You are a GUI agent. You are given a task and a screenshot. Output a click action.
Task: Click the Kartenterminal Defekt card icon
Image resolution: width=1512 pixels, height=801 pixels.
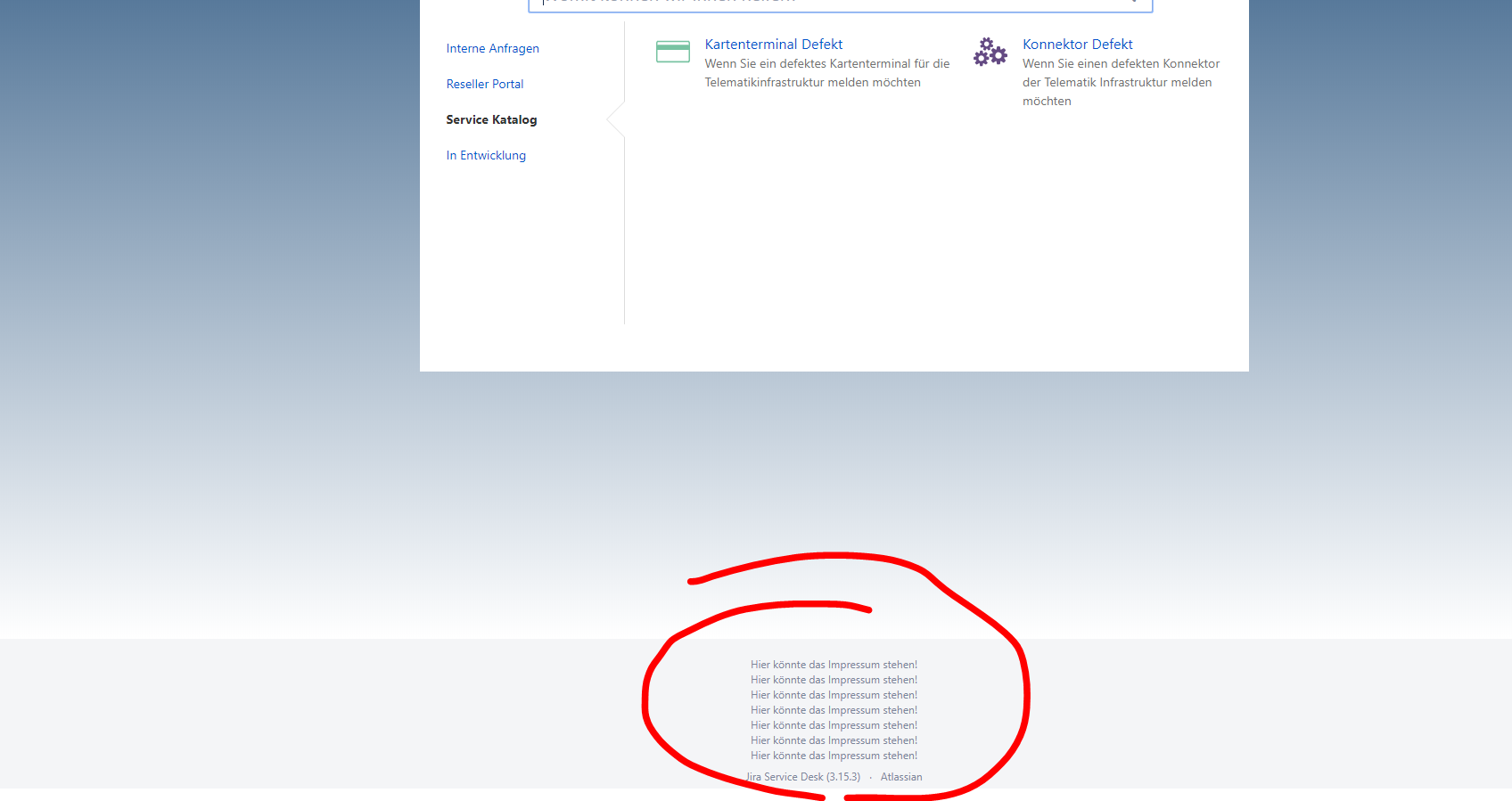coord(673,52)
